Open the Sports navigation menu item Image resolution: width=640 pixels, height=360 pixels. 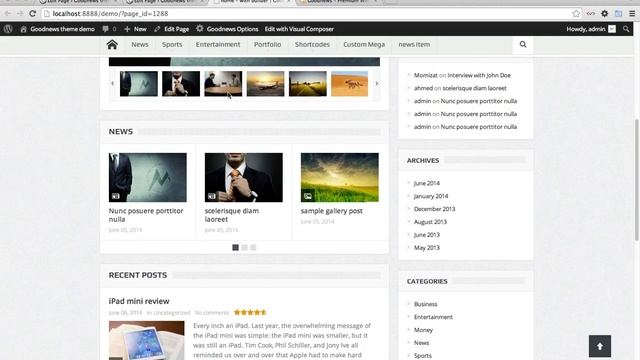pos(172,44)
